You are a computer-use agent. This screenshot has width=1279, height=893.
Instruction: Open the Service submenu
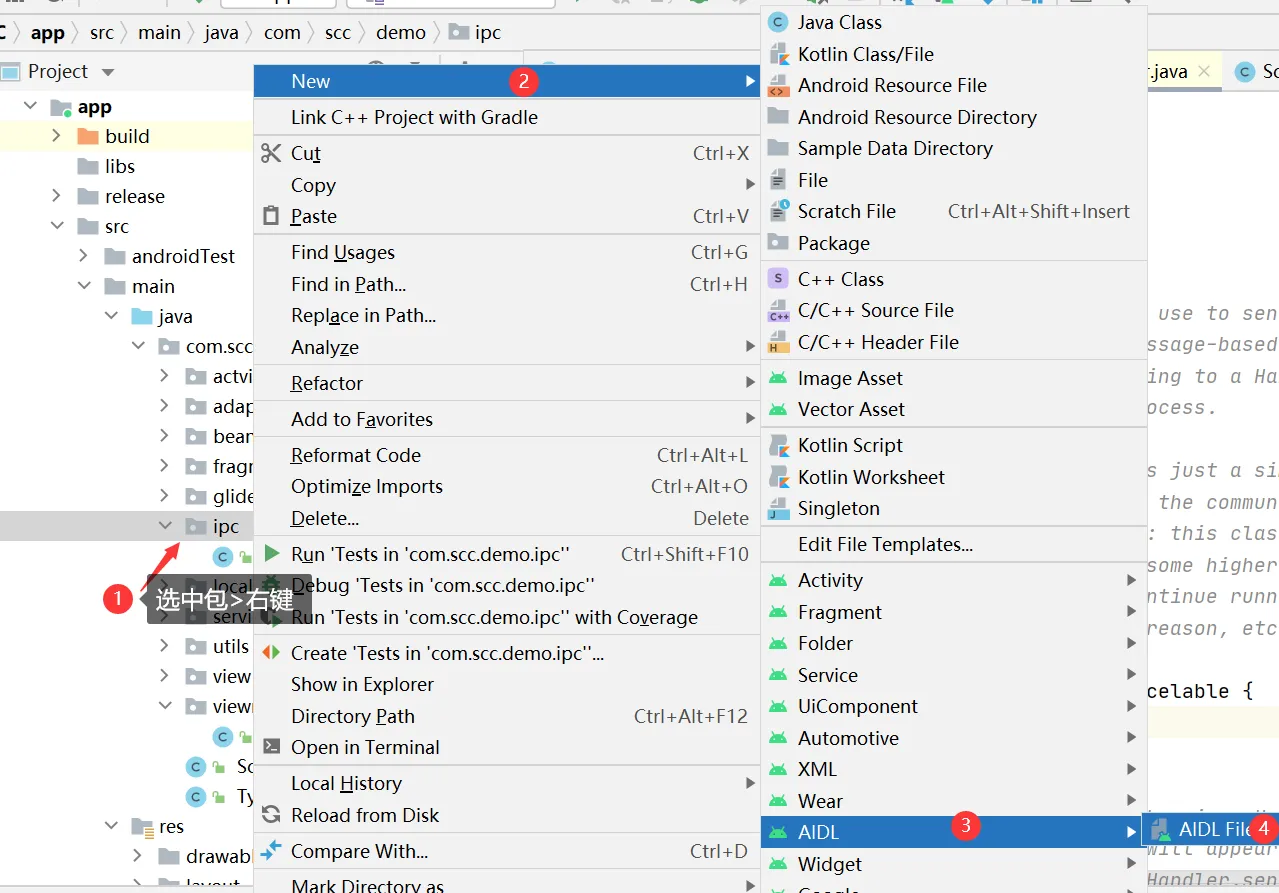point(952,675)
